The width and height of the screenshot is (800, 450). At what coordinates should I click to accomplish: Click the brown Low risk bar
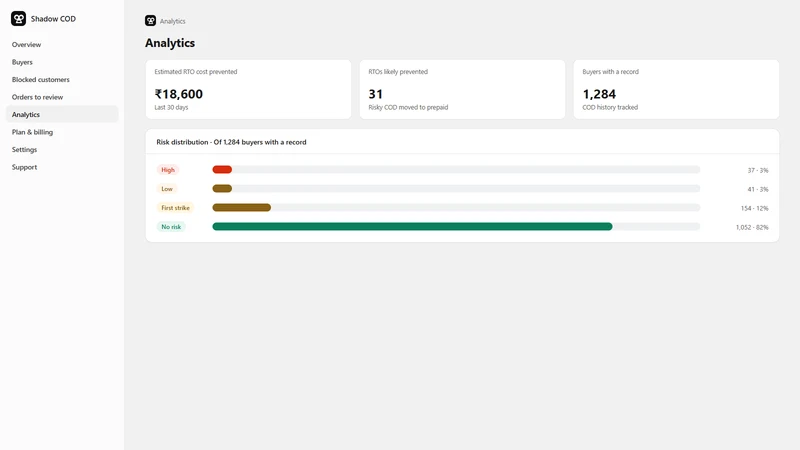[x=222, y=189]
